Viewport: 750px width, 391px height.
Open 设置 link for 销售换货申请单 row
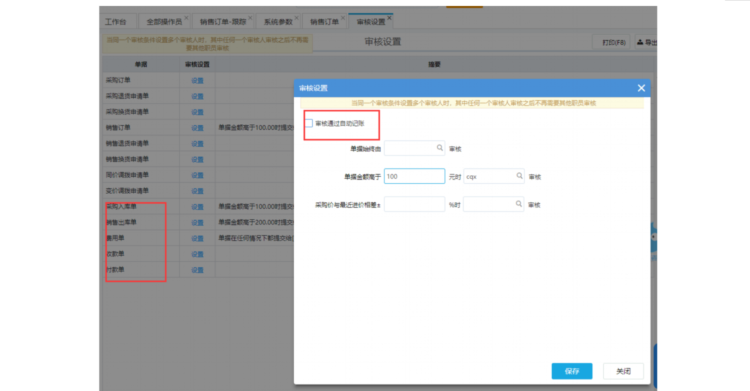(x=198, y=159)
